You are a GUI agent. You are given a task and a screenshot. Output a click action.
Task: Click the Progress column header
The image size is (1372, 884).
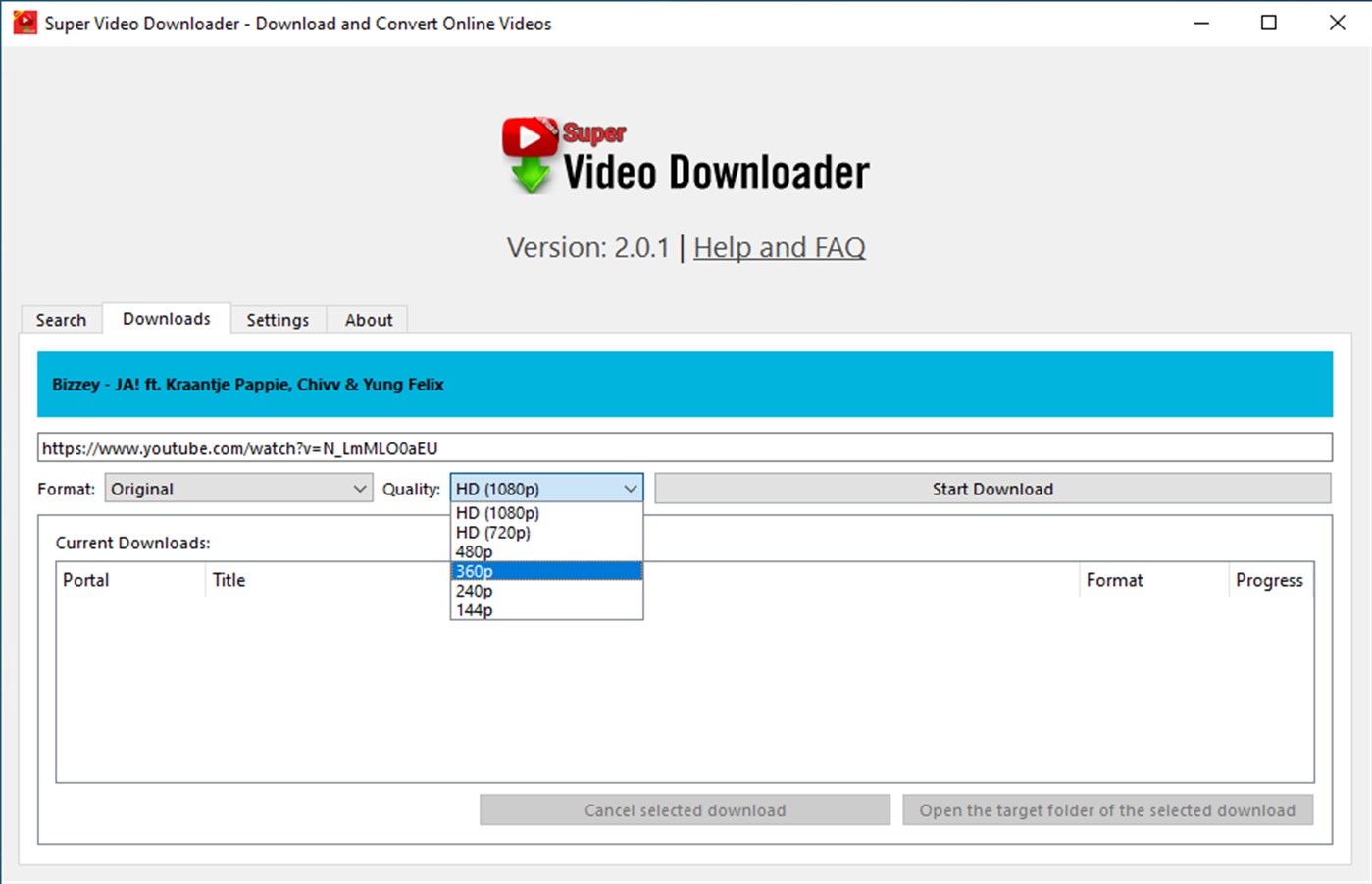(1270, 580)
